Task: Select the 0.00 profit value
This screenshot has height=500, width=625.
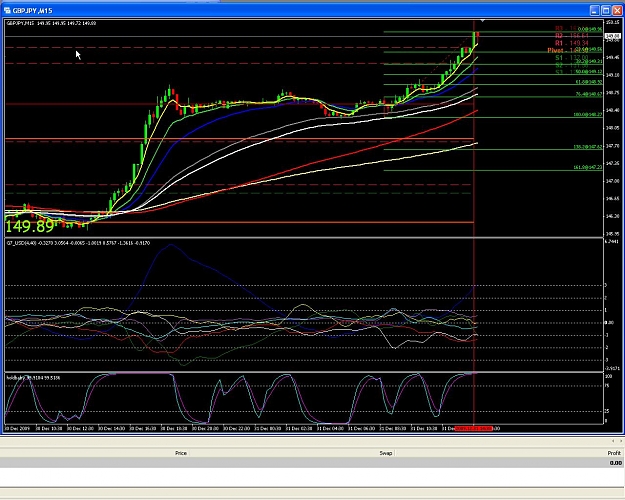Action: point(616,463)
